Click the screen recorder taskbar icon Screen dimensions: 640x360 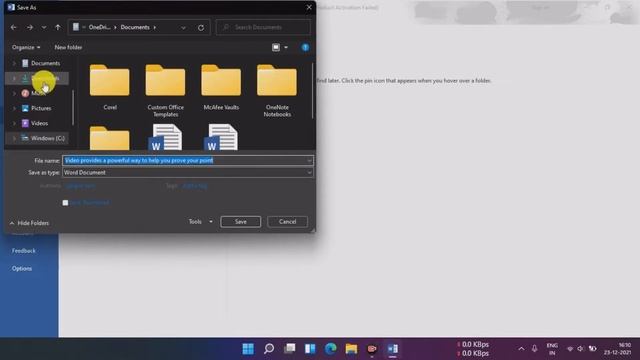coord(372,349)
